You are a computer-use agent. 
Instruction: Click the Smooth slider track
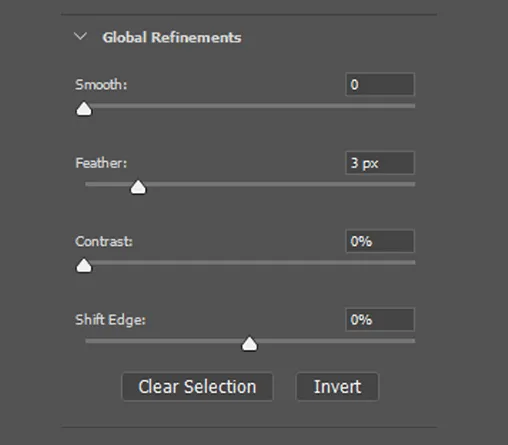coord(250,106)
